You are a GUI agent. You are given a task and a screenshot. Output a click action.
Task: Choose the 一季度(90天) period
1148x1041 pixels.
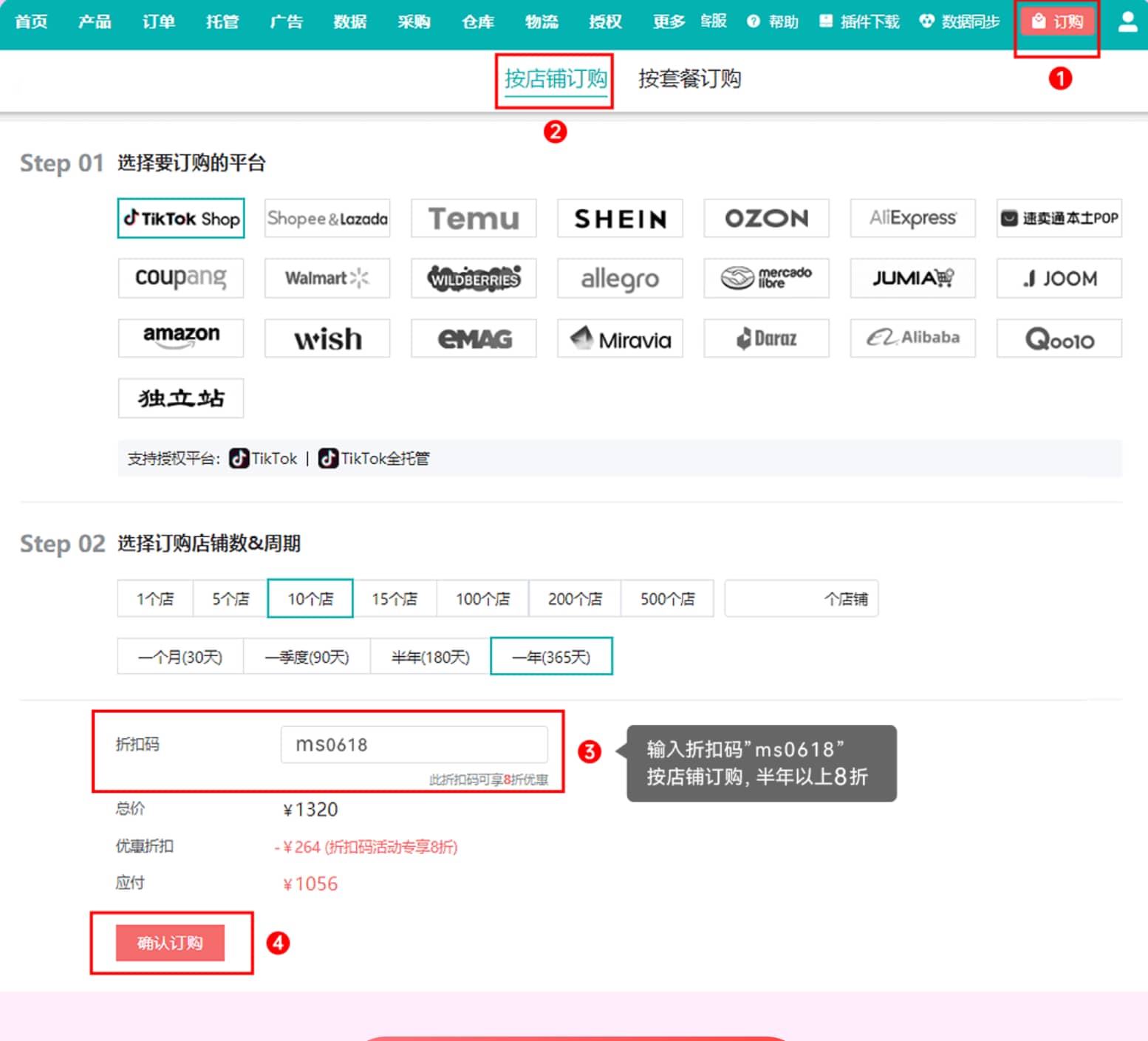(307, 657)
